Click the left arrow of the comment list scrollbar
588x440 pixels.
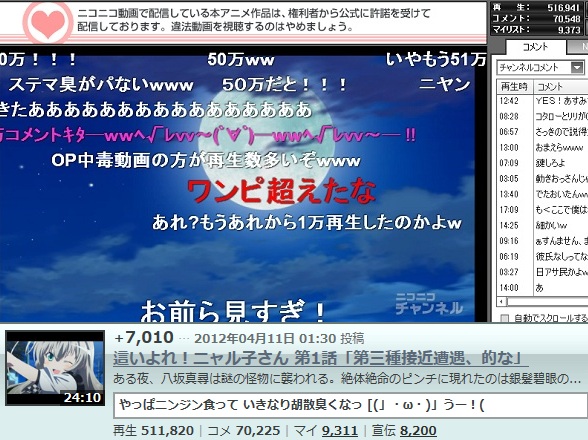point(501,301)
